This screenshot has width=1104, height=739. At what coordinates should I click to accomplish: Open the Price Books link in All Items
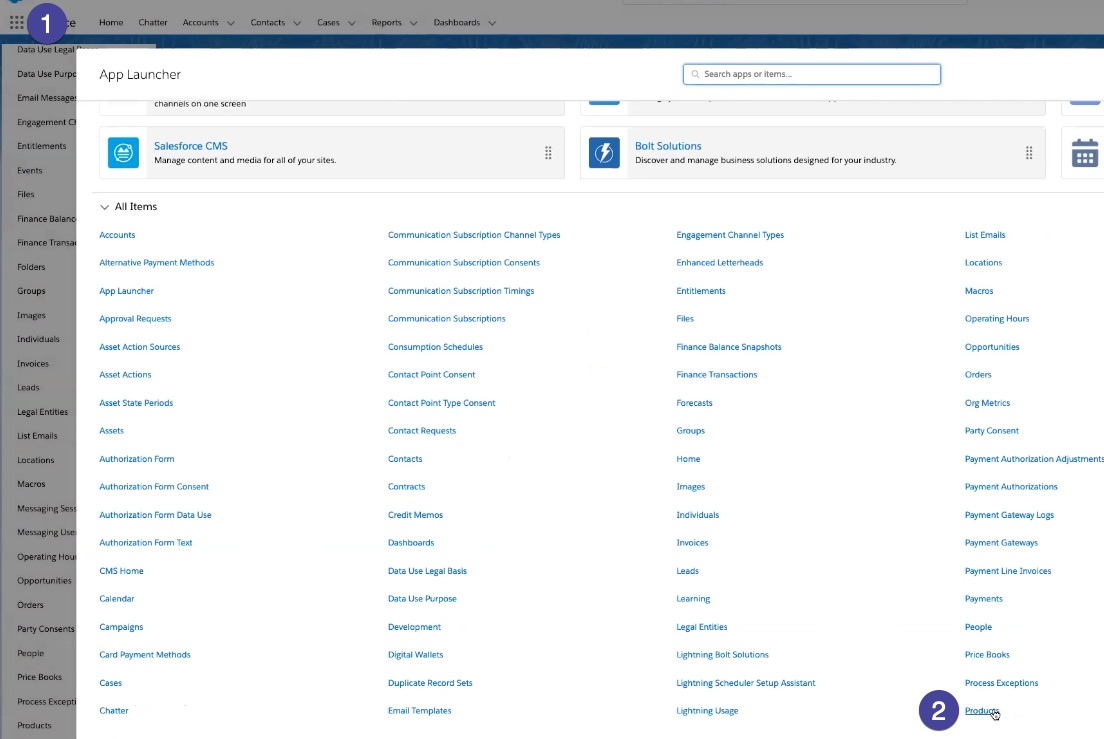tap(987, 655)
